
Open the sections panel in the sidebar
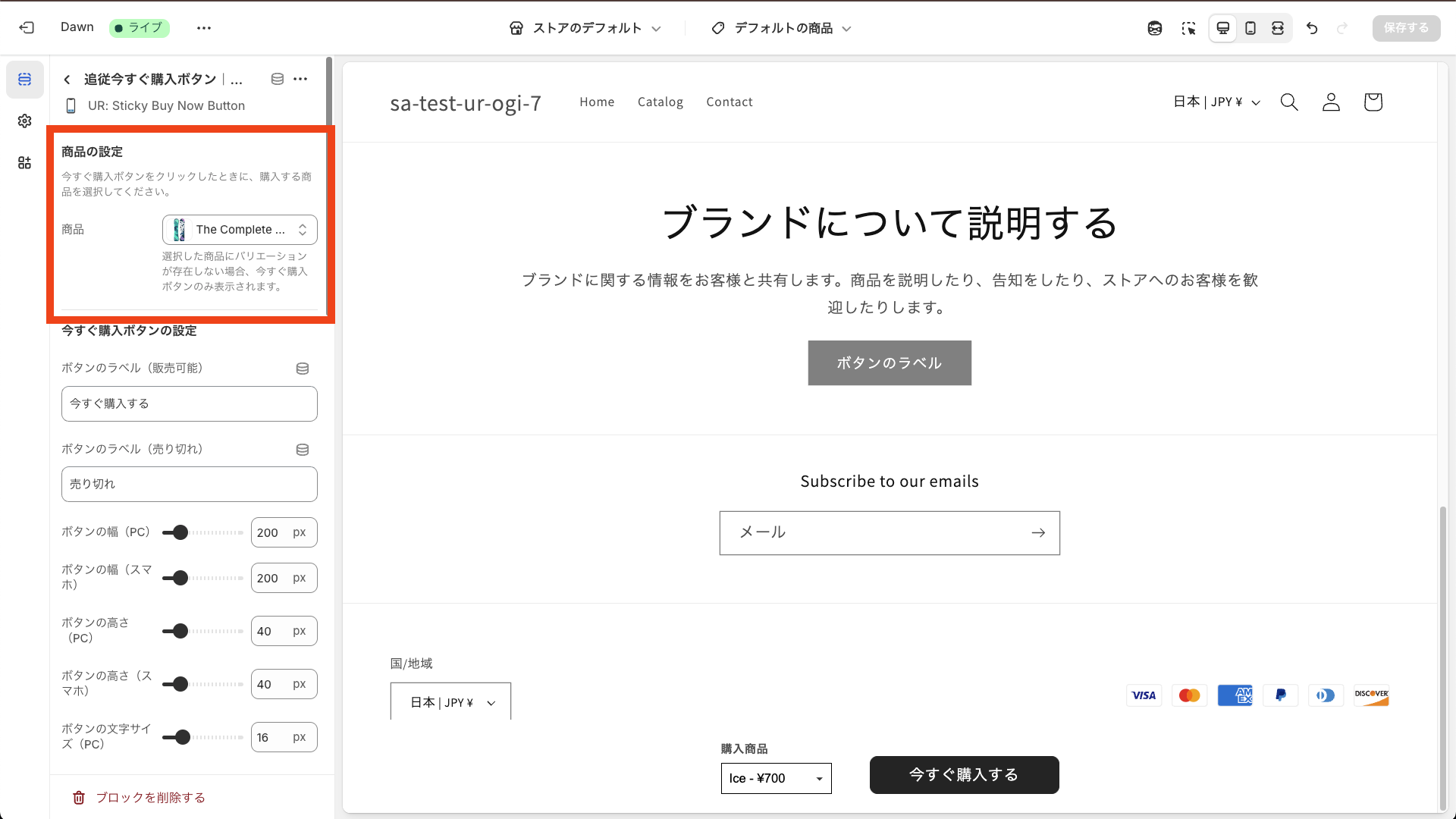(24, 79)
